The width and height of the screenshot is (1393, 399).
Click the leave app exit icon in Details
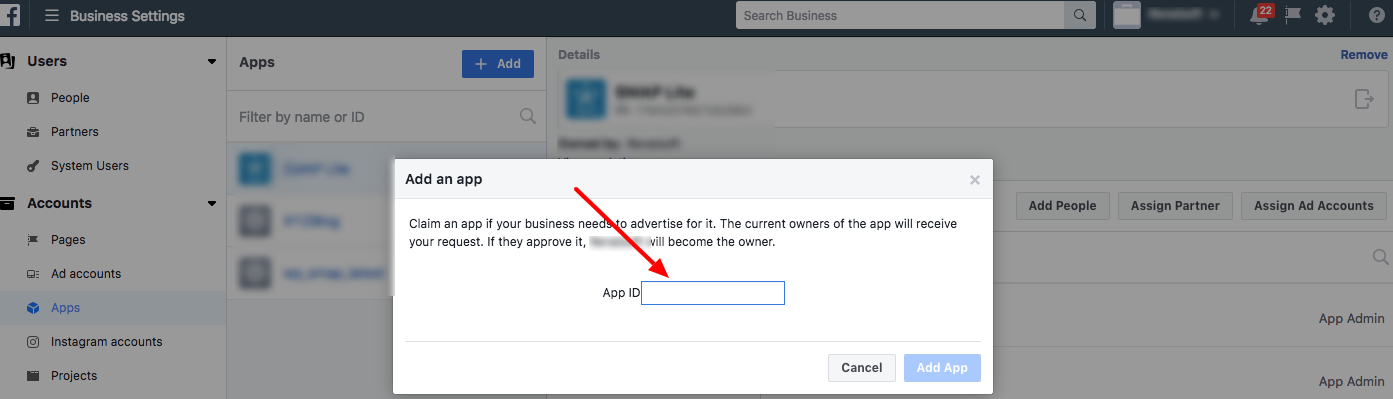pyautogui.click(x=1363, y=99)
